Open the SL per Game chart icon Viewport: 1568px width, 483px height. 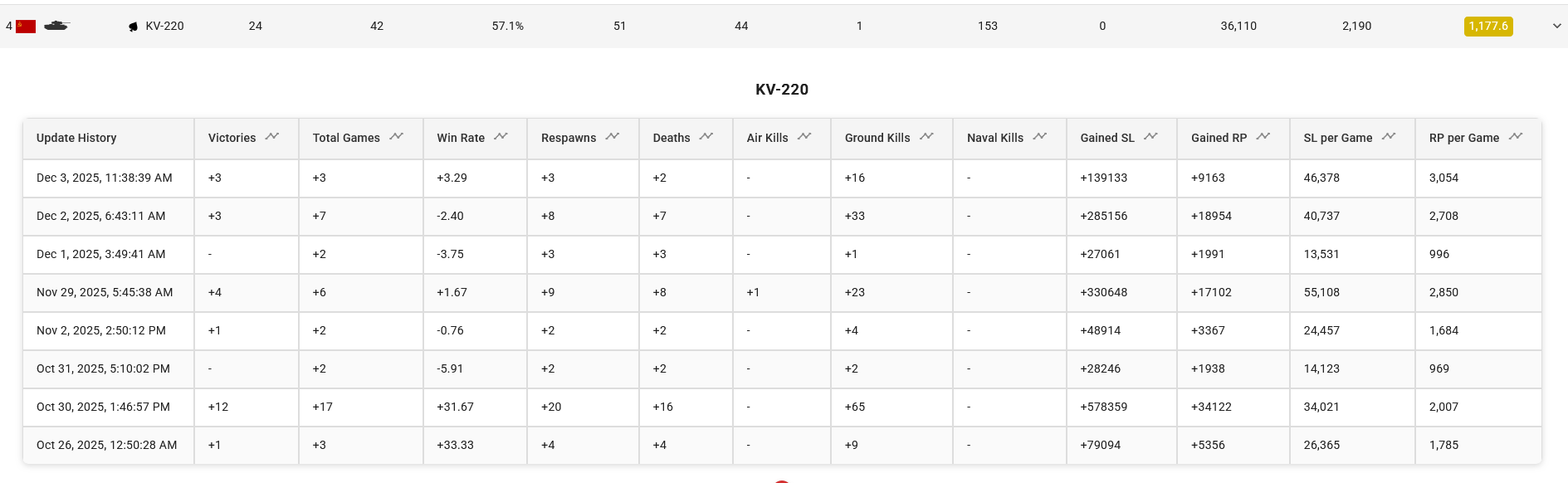pyautogui.click(x=1389, y=137)
